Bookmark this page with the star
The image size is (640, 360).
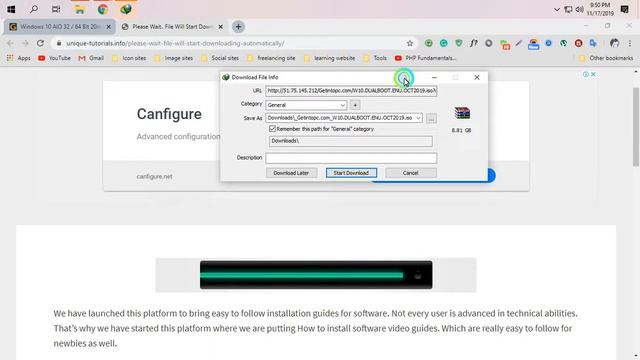click(410, 43)
